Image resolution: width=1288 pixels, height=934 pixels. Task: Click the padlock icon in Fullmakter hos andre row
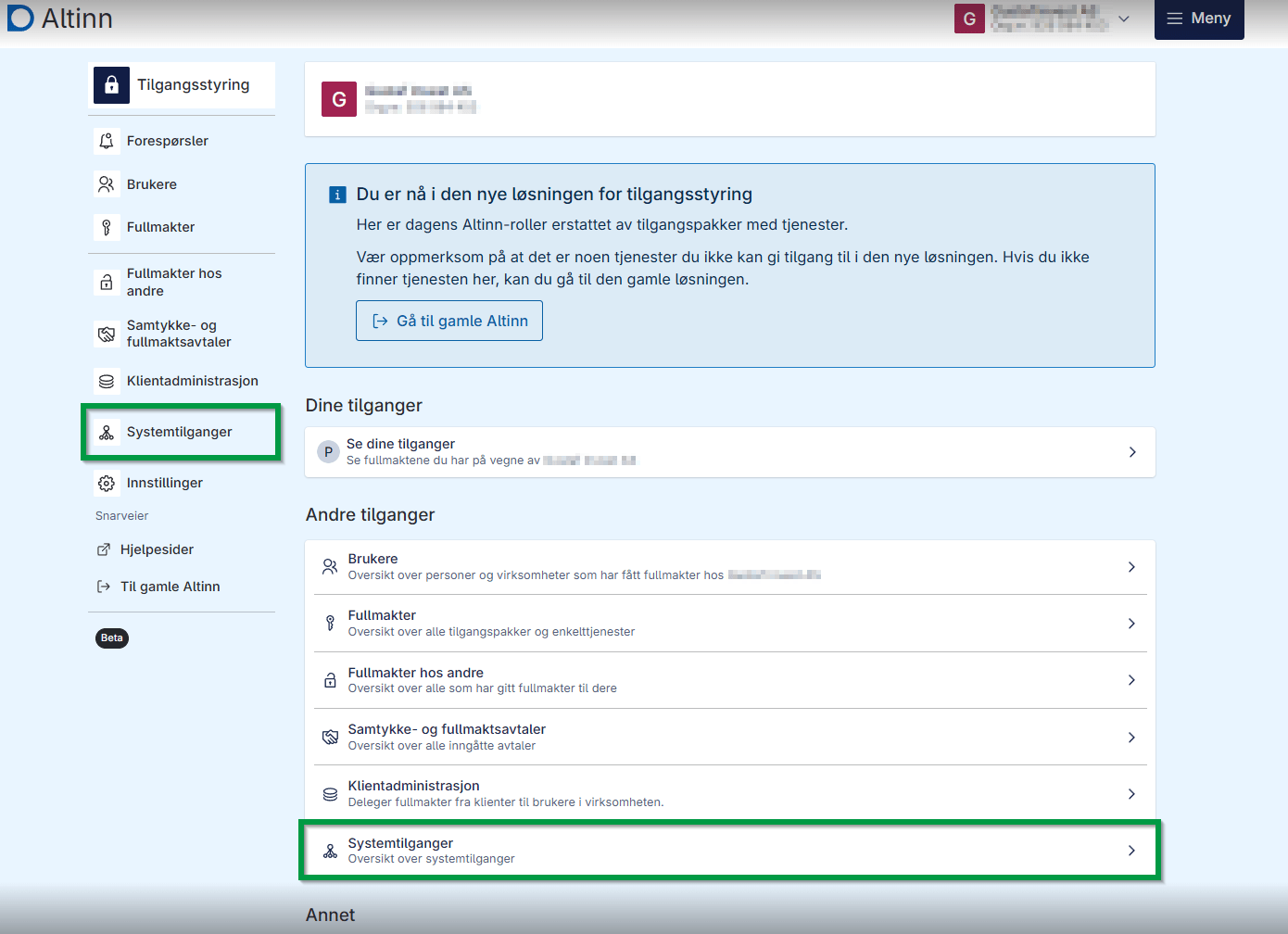point(330,680)
